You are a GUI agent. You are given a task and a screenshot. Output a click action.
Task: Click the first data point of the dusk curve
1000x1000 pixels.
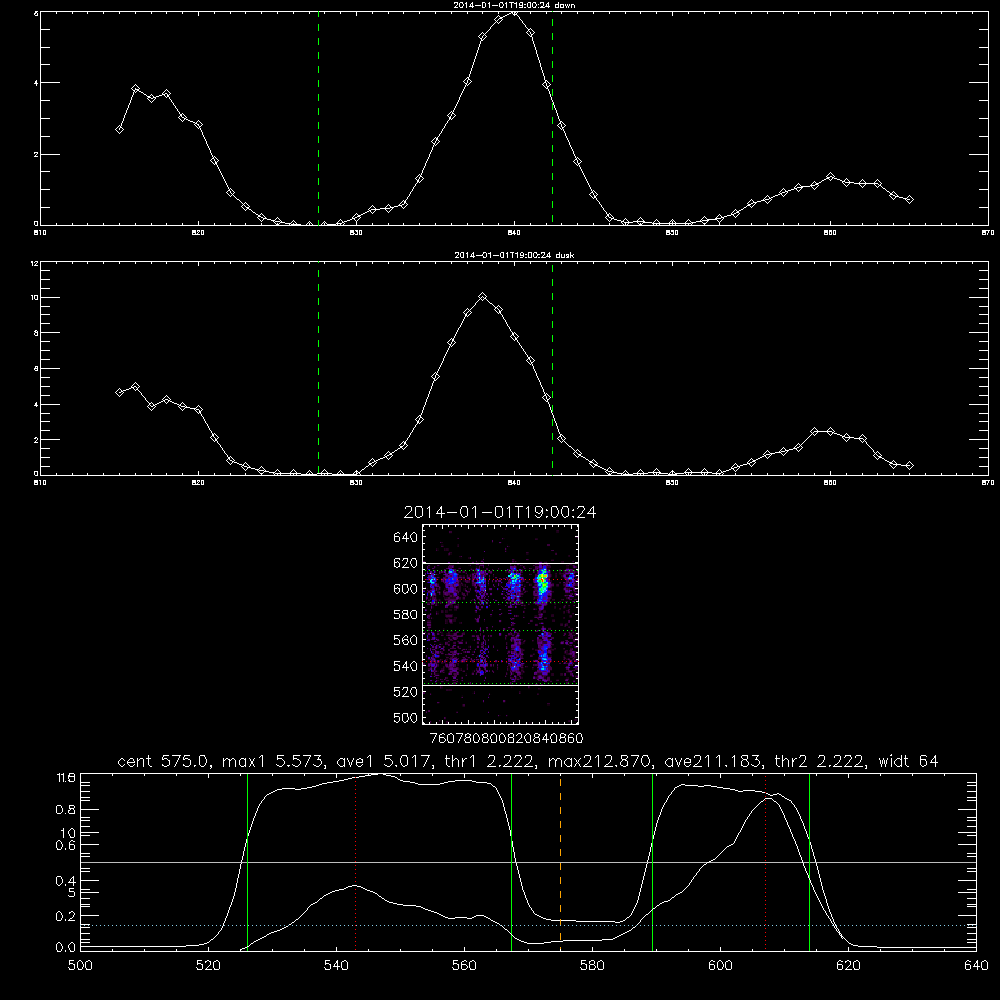click(119, 392)
